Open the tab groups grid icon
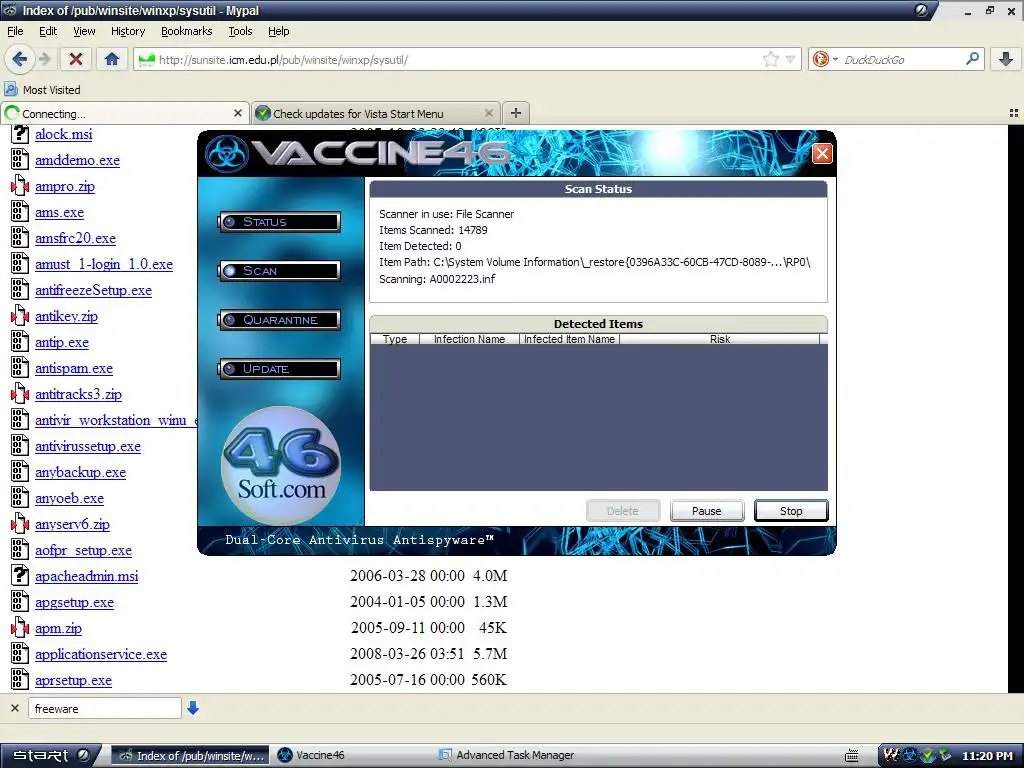 click(x=1014, y=113)
